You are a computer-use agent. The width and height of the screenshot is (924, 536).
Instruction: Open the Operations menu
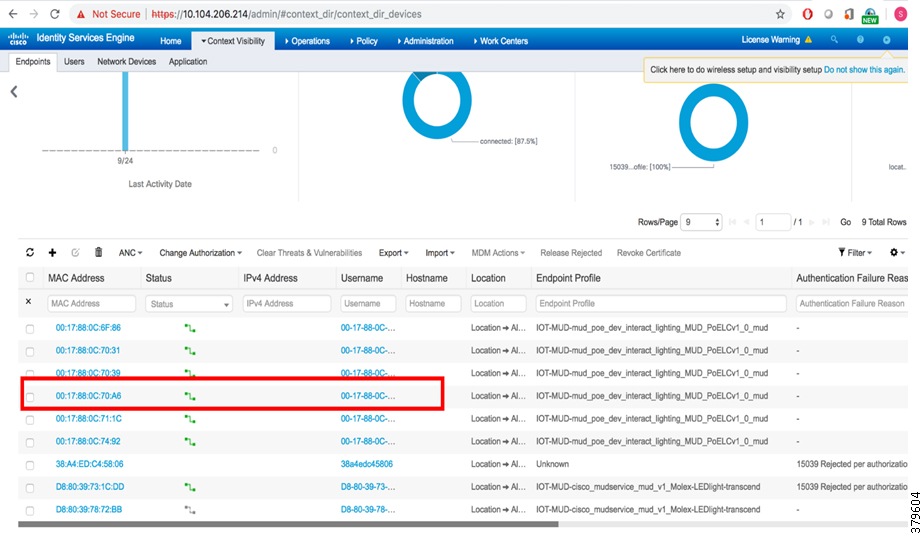[x=307, y=41]
